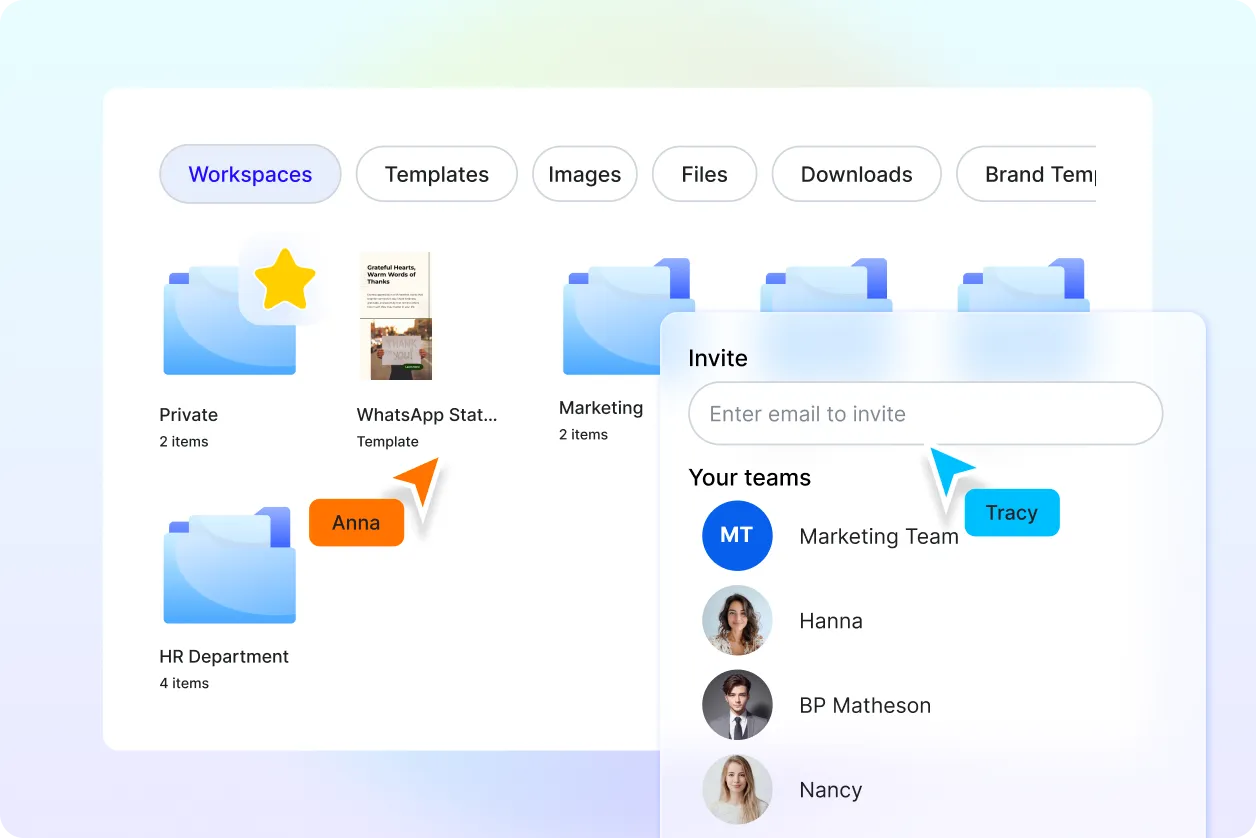Select Nancy's profile avatar
Screen dimensions: 1256x838
[737, 789]
